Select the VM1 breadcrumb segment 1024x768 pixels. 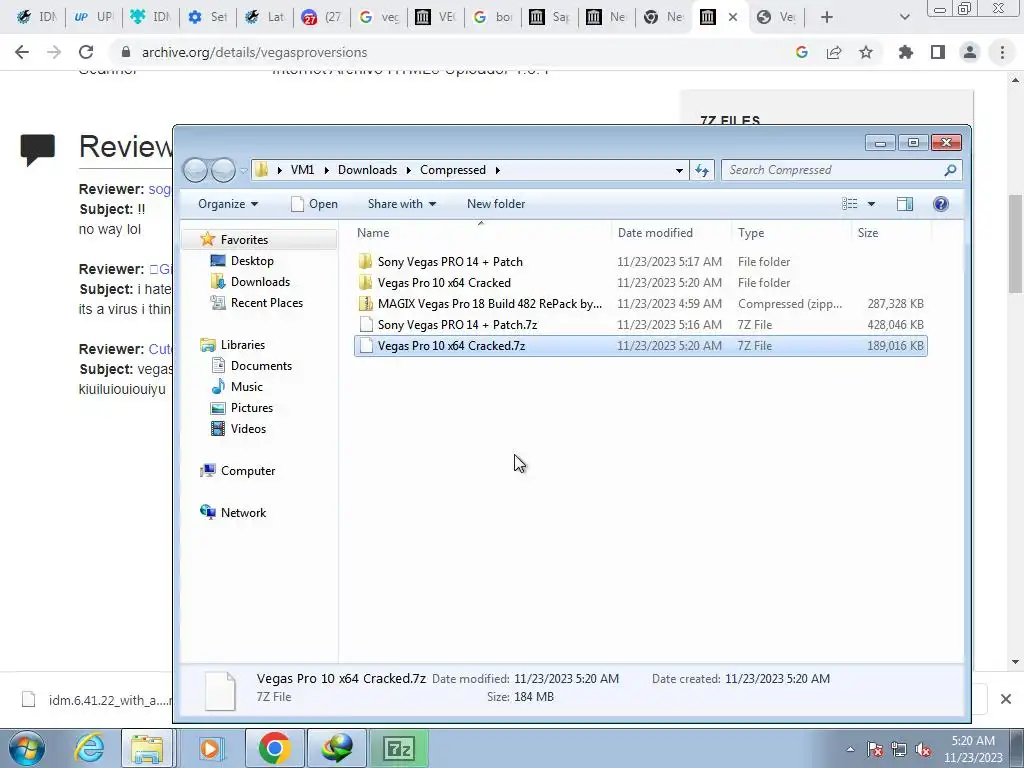pos(302,170)
